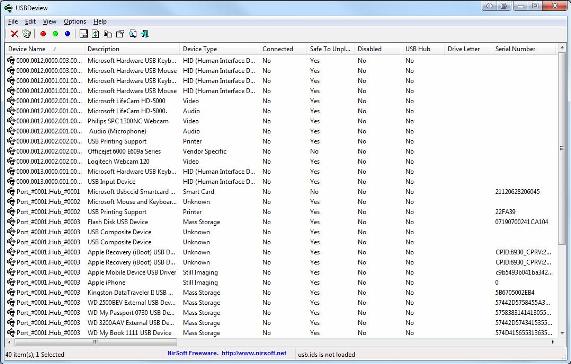This screenshot has width=571, height=364.
Task: Open the View menu
Action: pyautogui.click(x=50, y=21)
